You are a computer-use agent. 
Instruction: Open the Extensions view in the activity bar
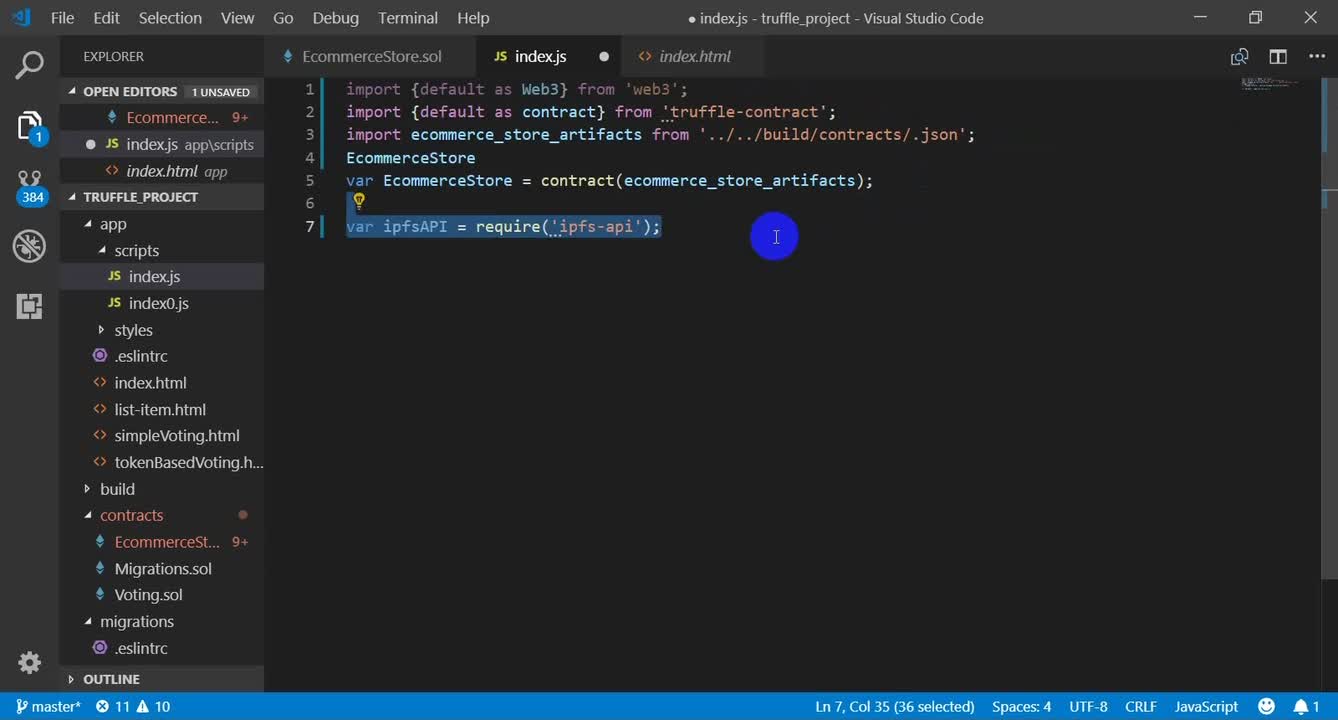[29, 306]
